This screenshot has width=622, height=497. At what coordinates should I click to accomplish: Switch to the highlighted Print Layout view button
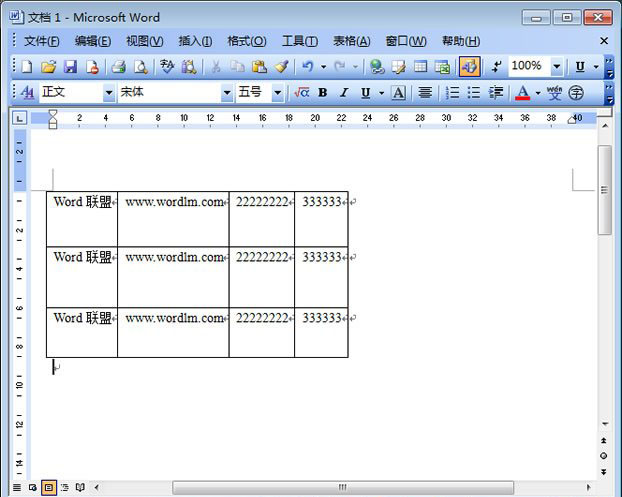pos(48,487)
